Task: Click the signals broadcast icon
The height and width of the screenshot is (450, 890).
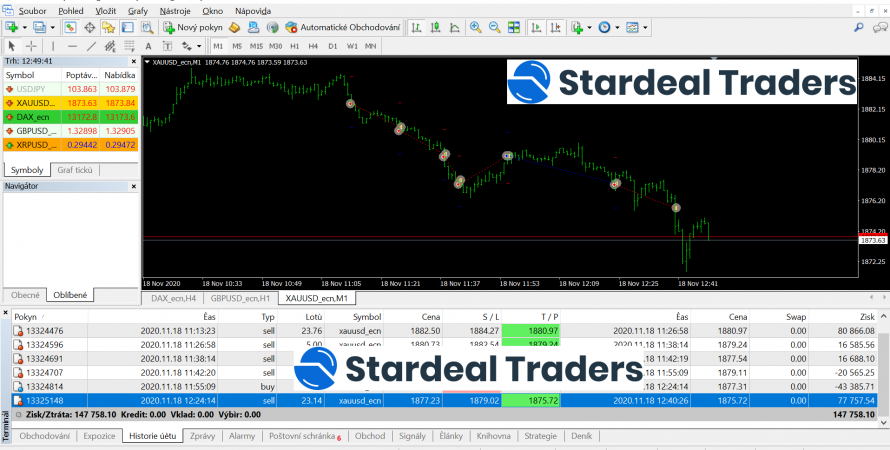Action: click(x=272, y=27)
